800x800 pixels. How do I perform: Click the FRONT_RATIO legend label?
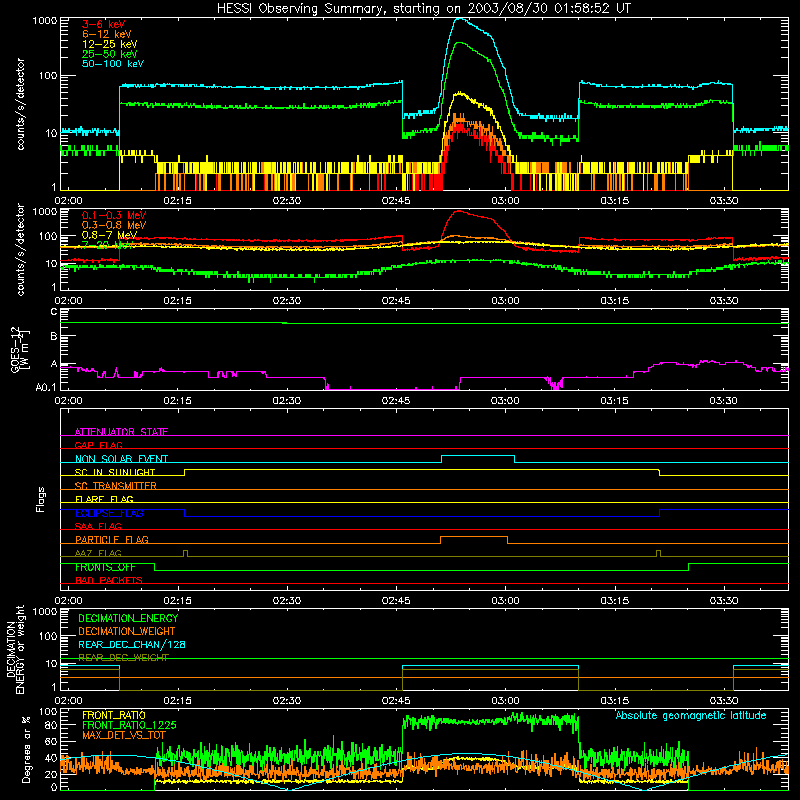tap(114, 715)
